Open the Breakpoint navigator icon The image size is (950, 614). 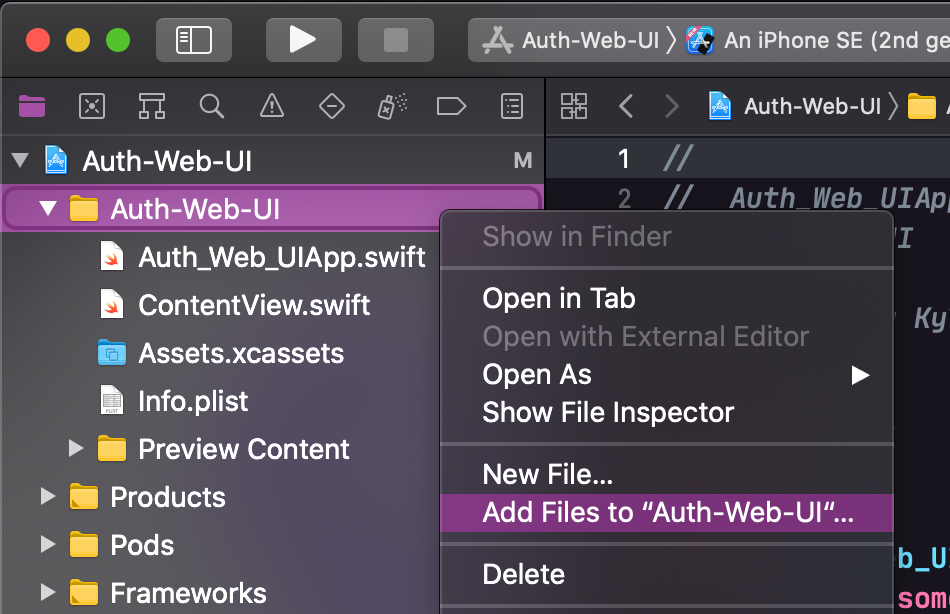click(x=451, y=107)
